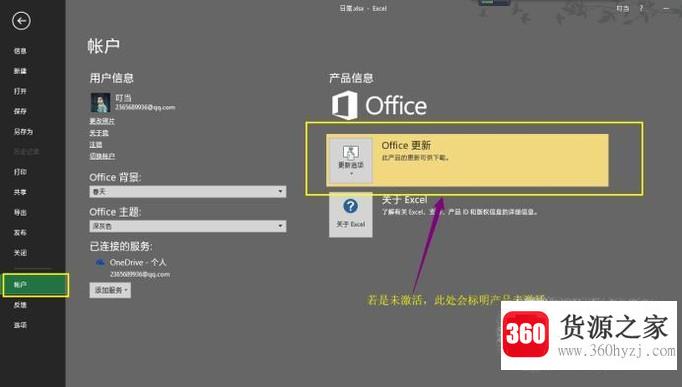The width and height of the screenshot is (682, 387).
Task: Click the 'Office 更新' heading text
Action: coord(406,145)
